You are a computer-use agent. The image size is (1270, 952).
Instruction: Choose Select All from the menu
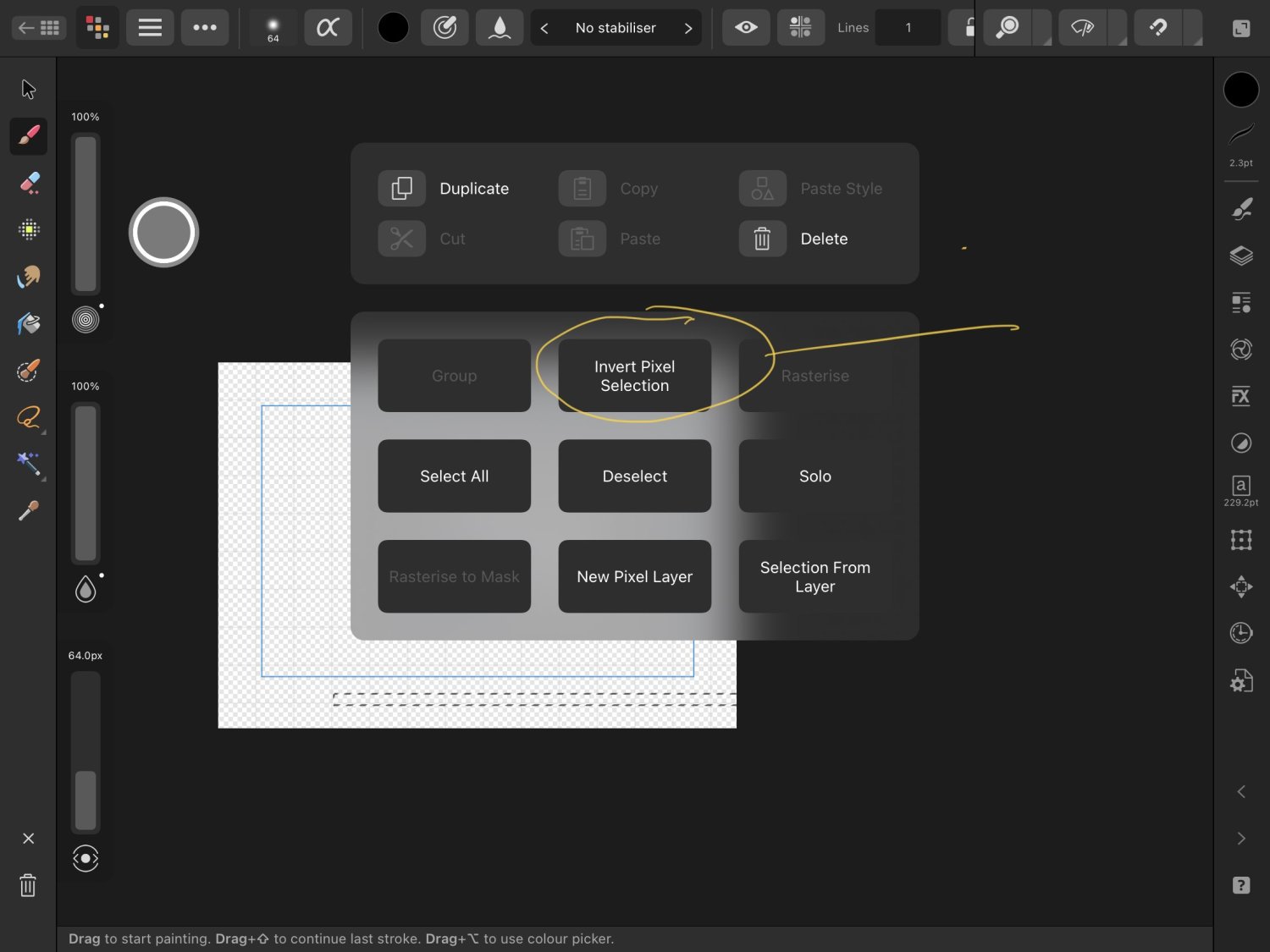point(455,476)
